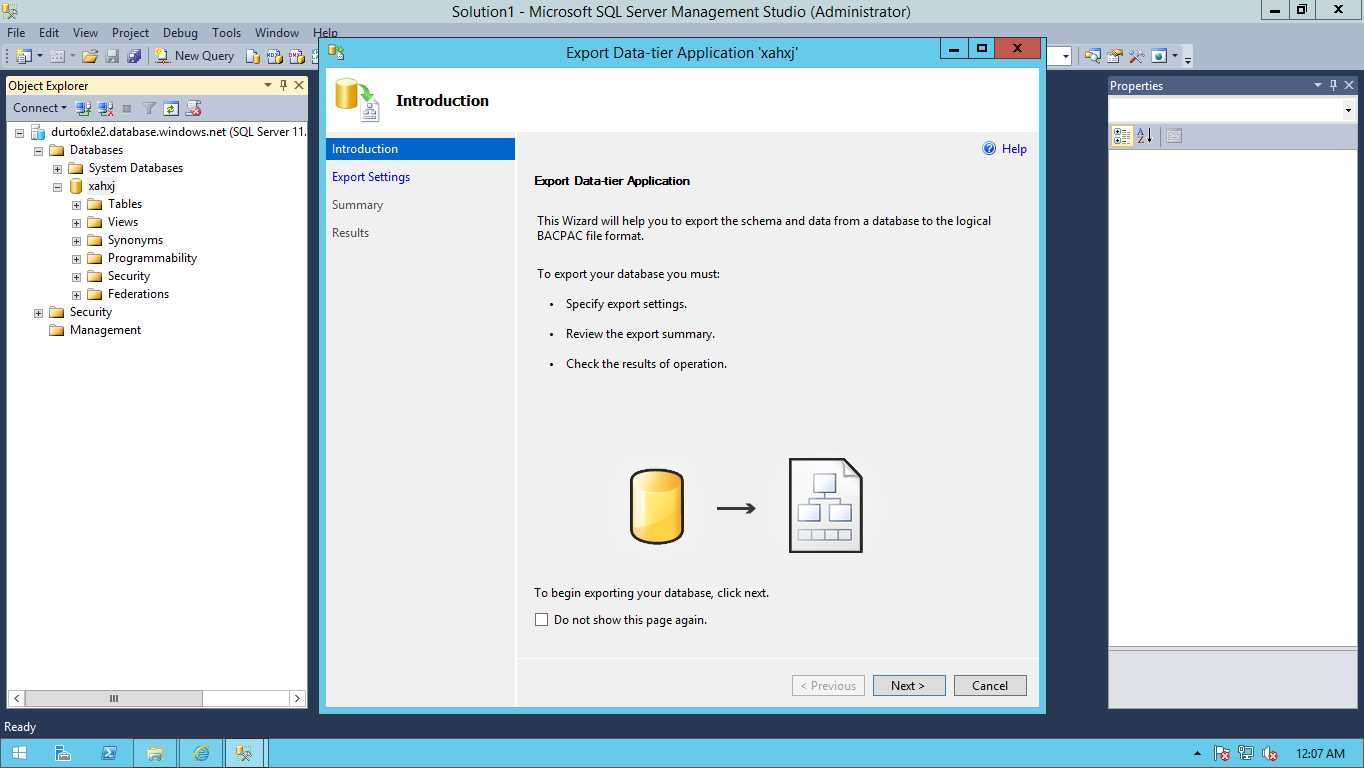Click the MDX query toolbar icon

pos(275,56)
